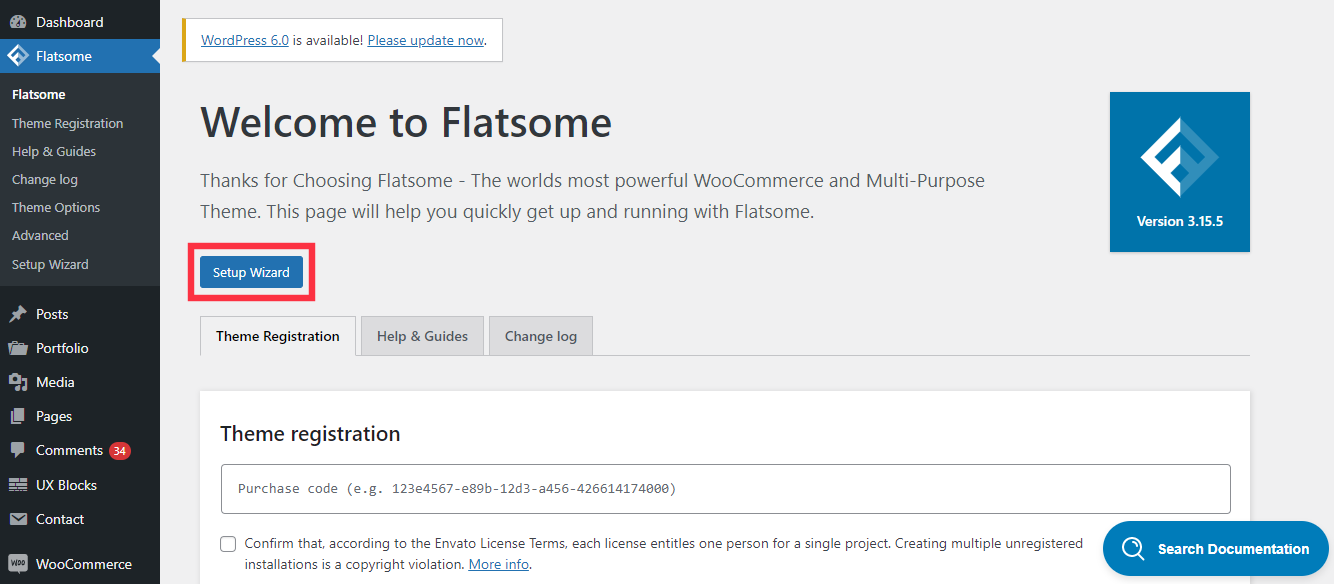Click the Flatsome logo version badge
The image size is (1334, 584).
point(1180,172)
